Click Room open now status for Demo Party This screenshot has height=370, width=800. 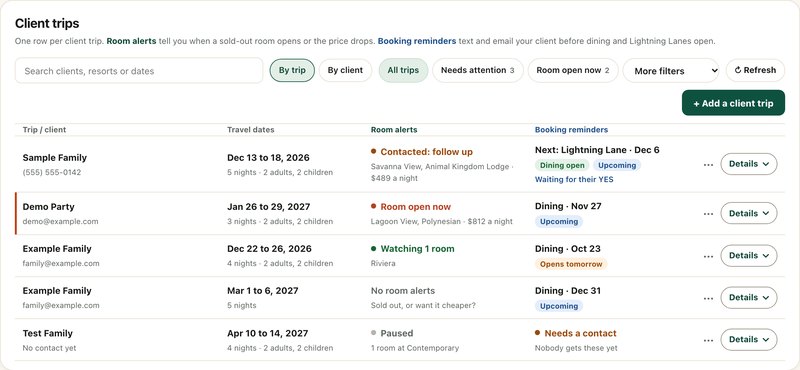tap(411, 207)
